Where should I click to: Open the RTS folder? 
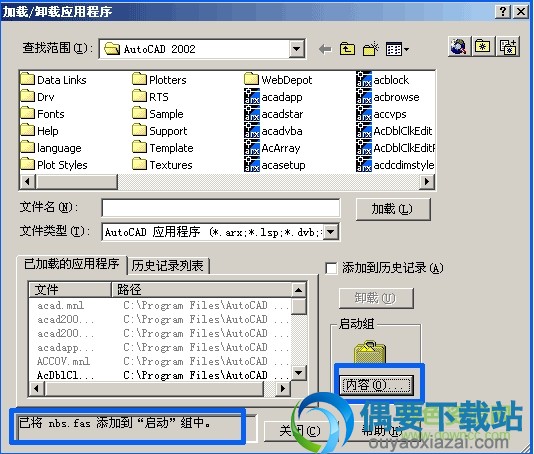point(151,97)
